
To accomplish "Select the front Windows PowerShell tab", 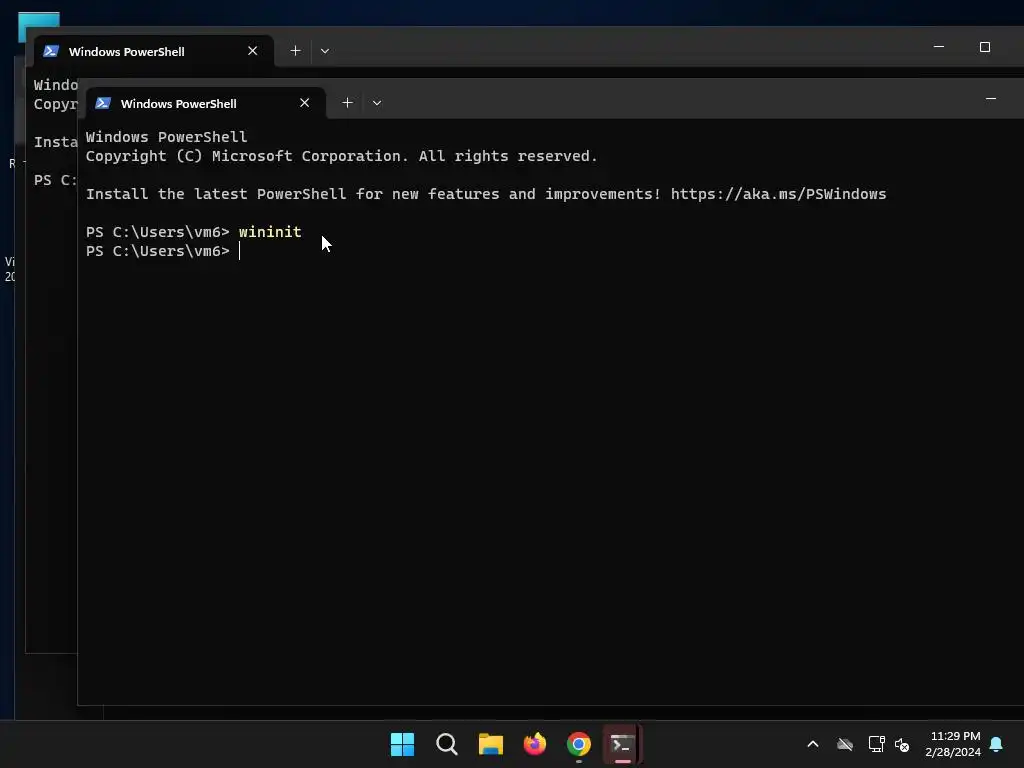I will (205, 103).
